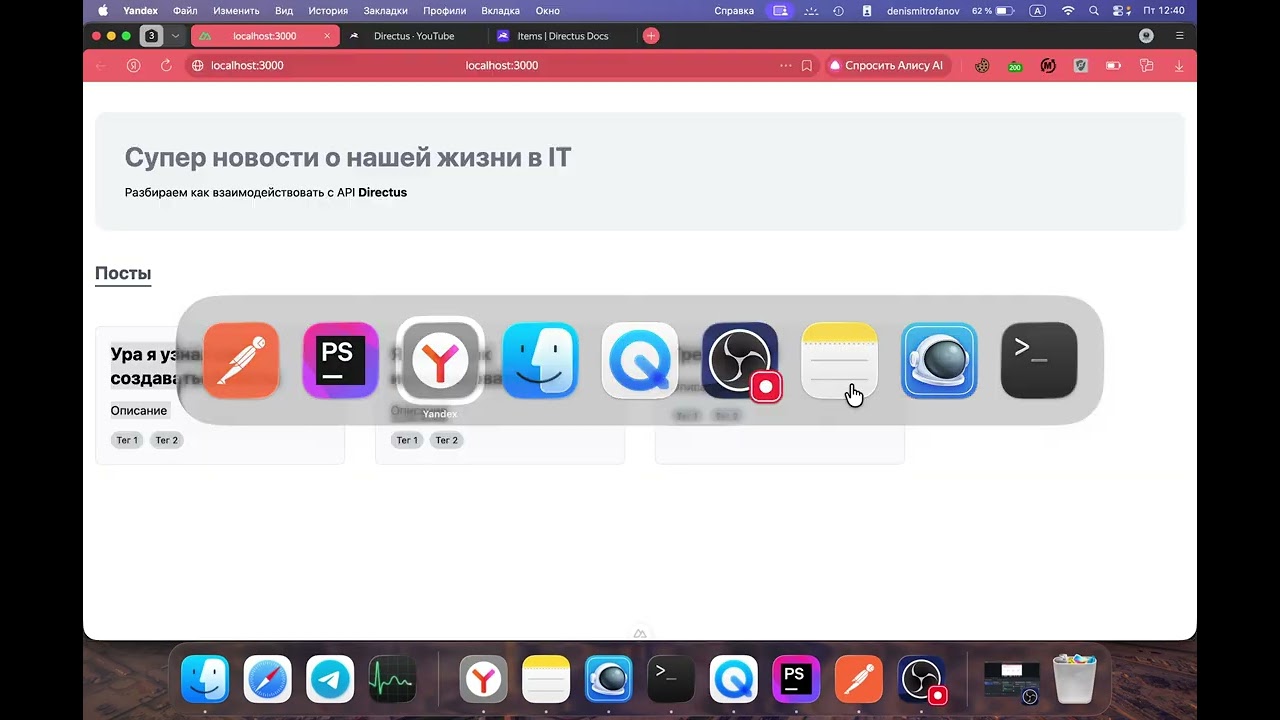Click the battery saver icon in browser toolbar
Screen dimensions: 1280x720
coord(1113,66)
